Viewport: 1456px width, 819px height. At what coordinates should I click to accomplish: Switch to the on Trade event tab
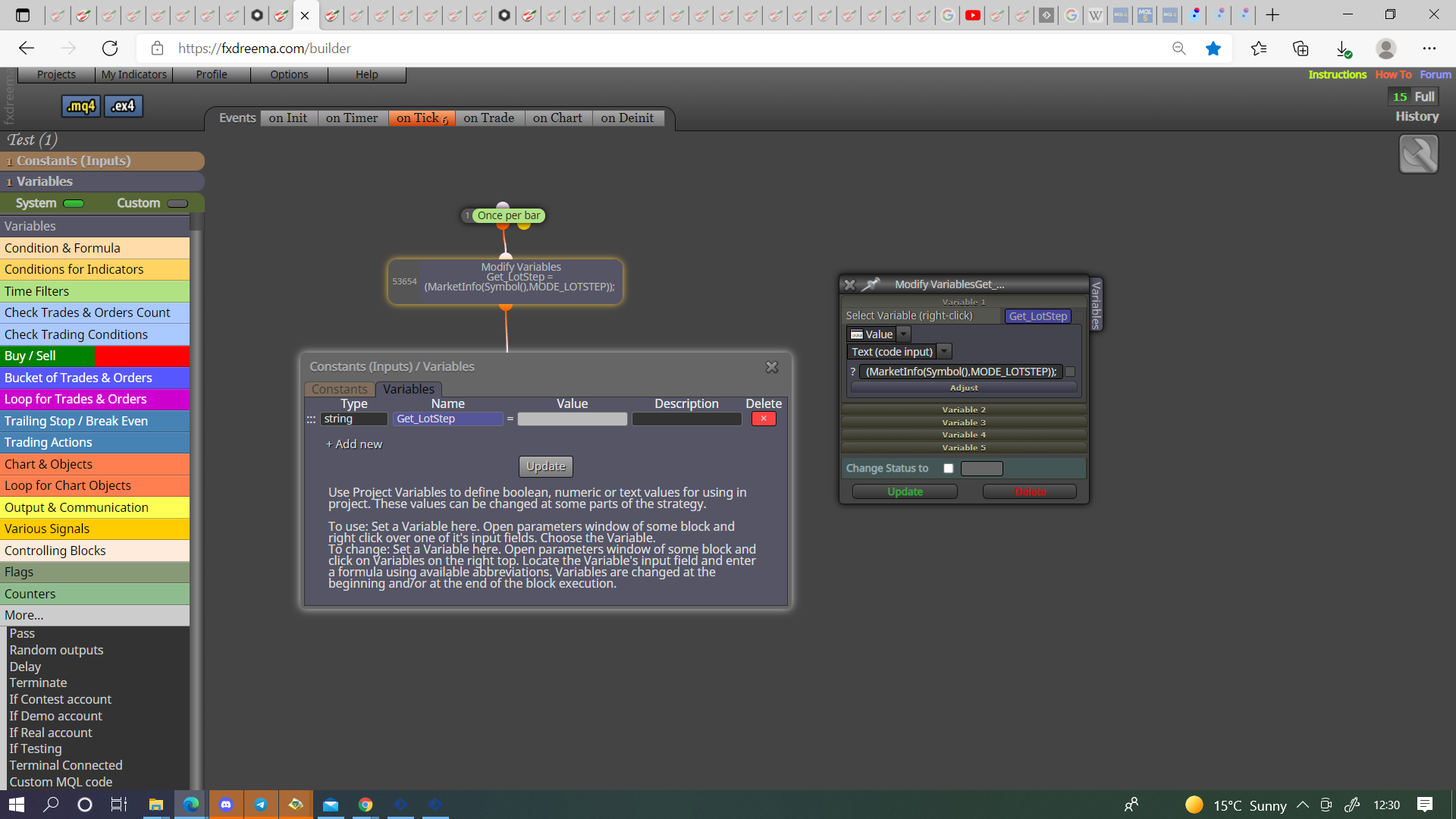pyautogui.click(x=489, y=118)
